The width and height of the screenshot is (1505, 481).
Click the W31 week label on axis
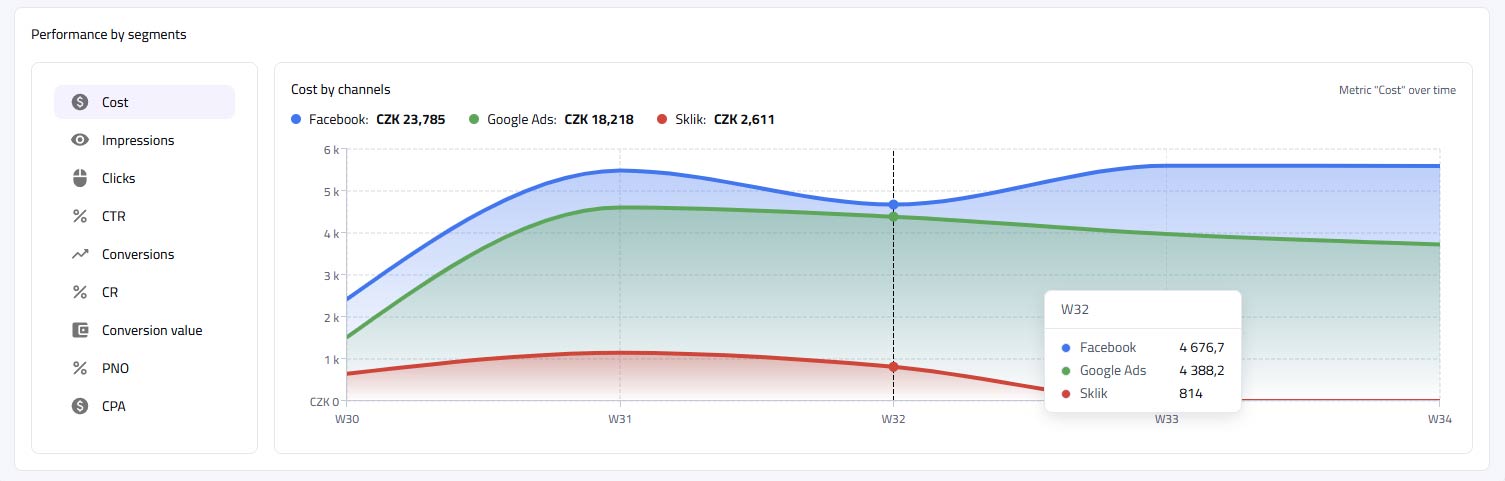tap(620, 419)
